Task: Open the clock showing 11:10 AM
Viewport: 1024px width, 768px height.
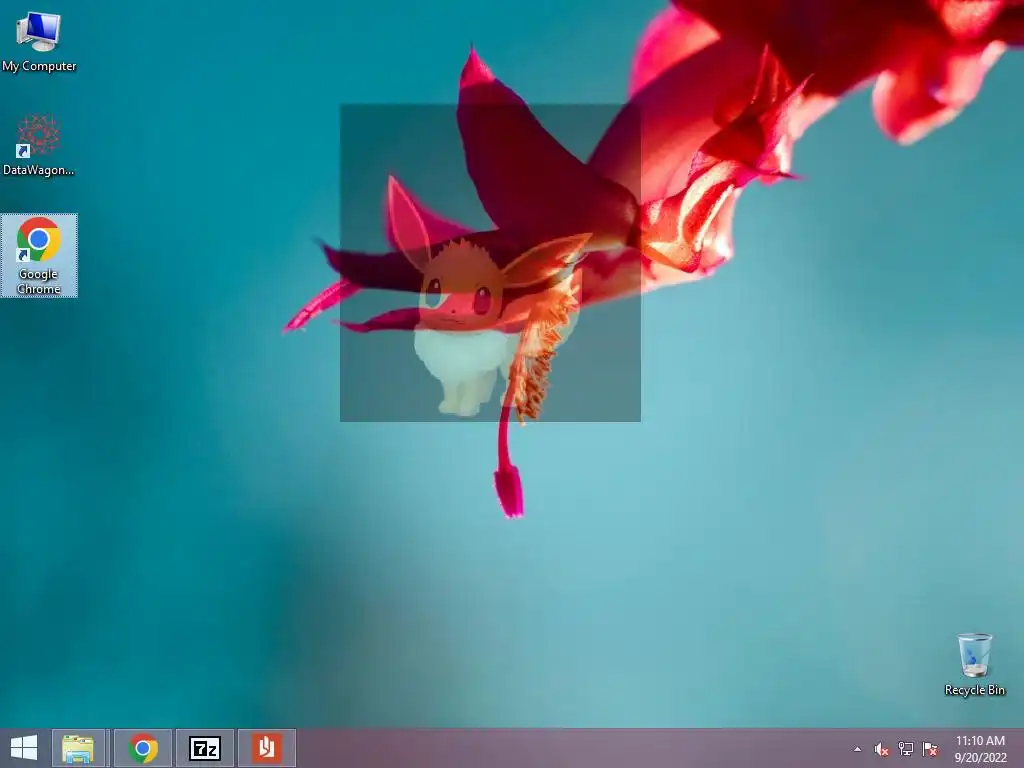Action: click(980, 749)
